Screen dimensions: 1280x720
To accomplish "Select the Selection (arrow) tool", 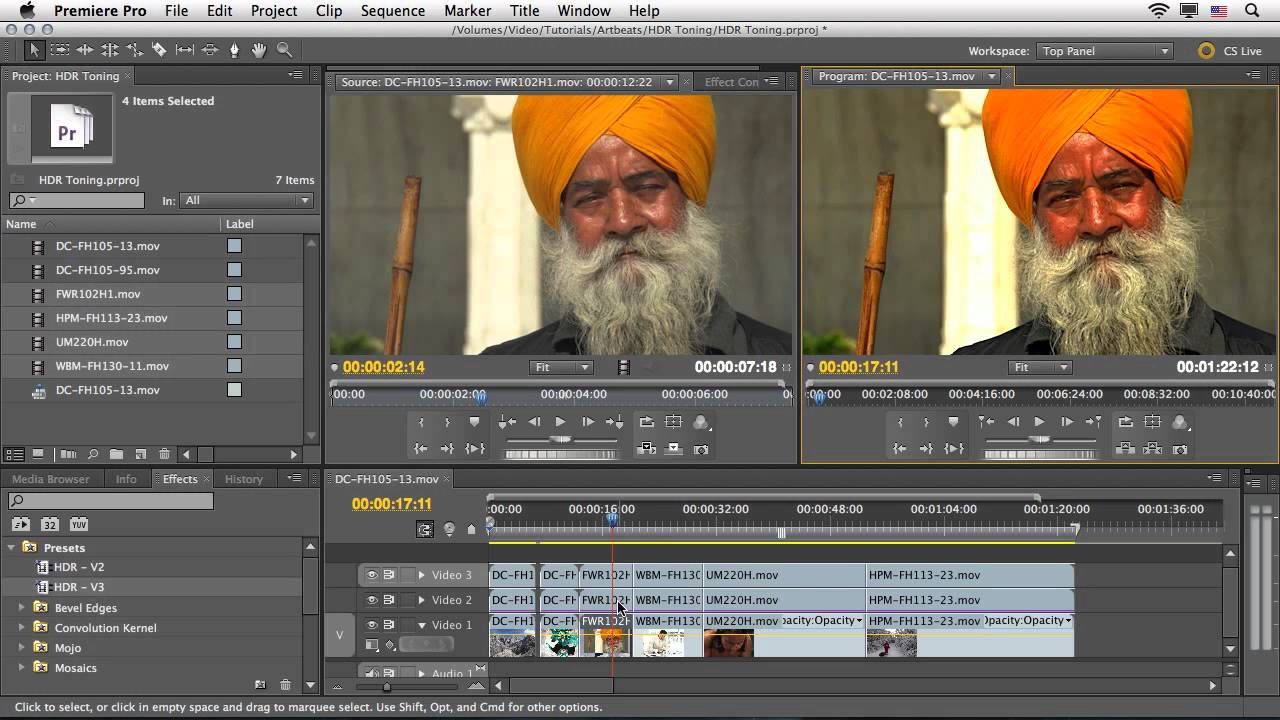I will tap(34, 50).
